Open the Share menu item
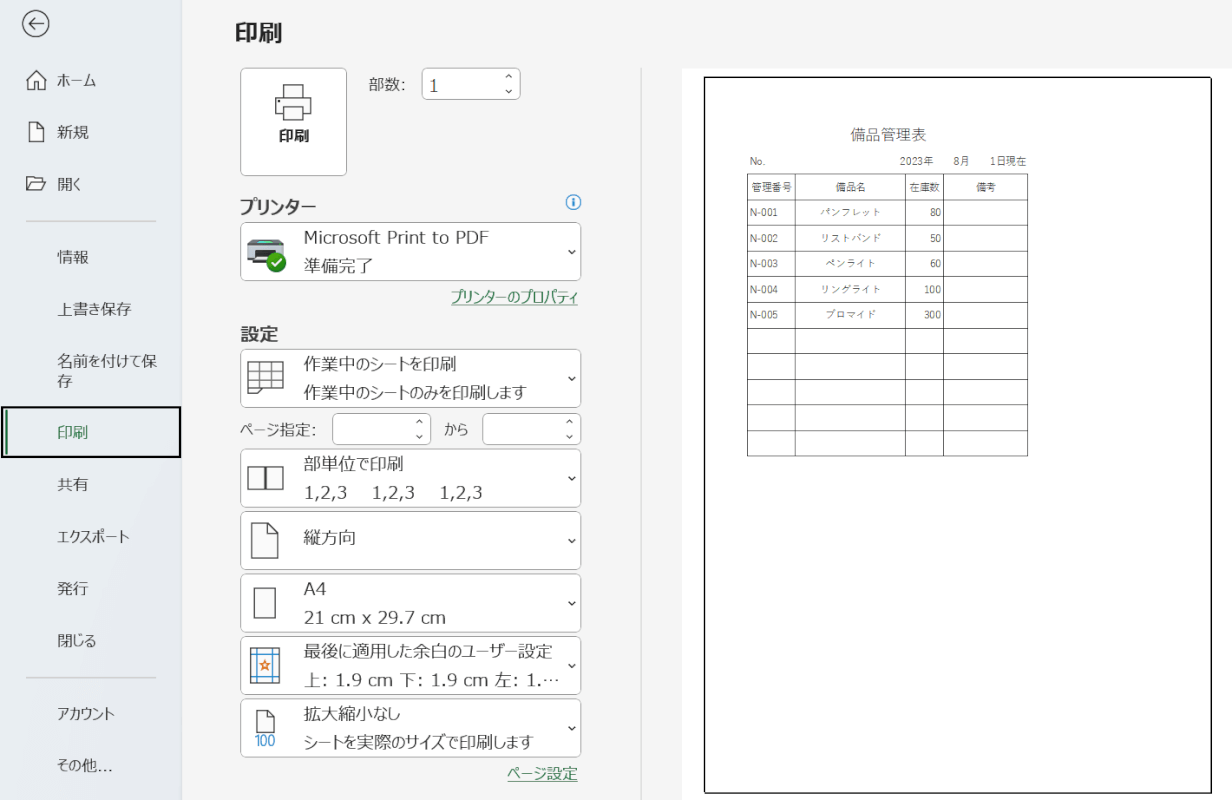This screenshot has width=1232, height=800. [x=73, y=485]
